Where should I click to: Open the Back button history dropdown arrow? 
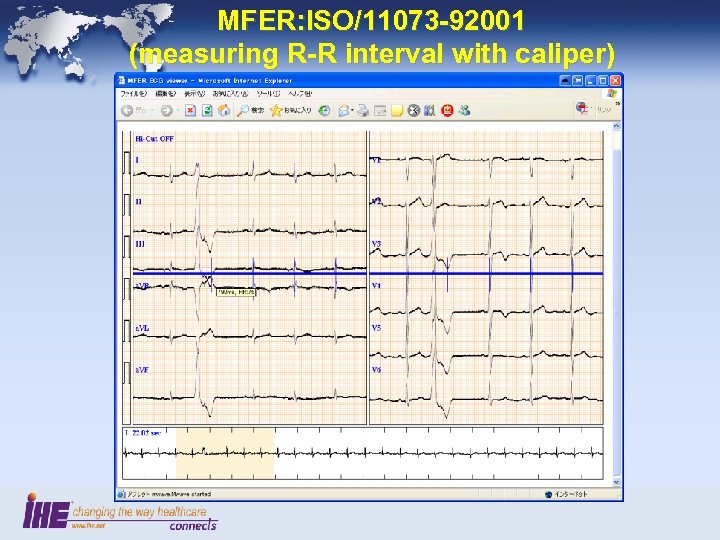(x=152, y=111)
